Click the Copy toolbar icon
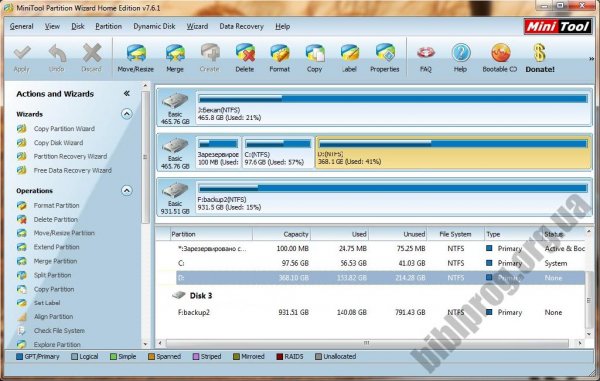600x381 pixels. click(315, 53)
